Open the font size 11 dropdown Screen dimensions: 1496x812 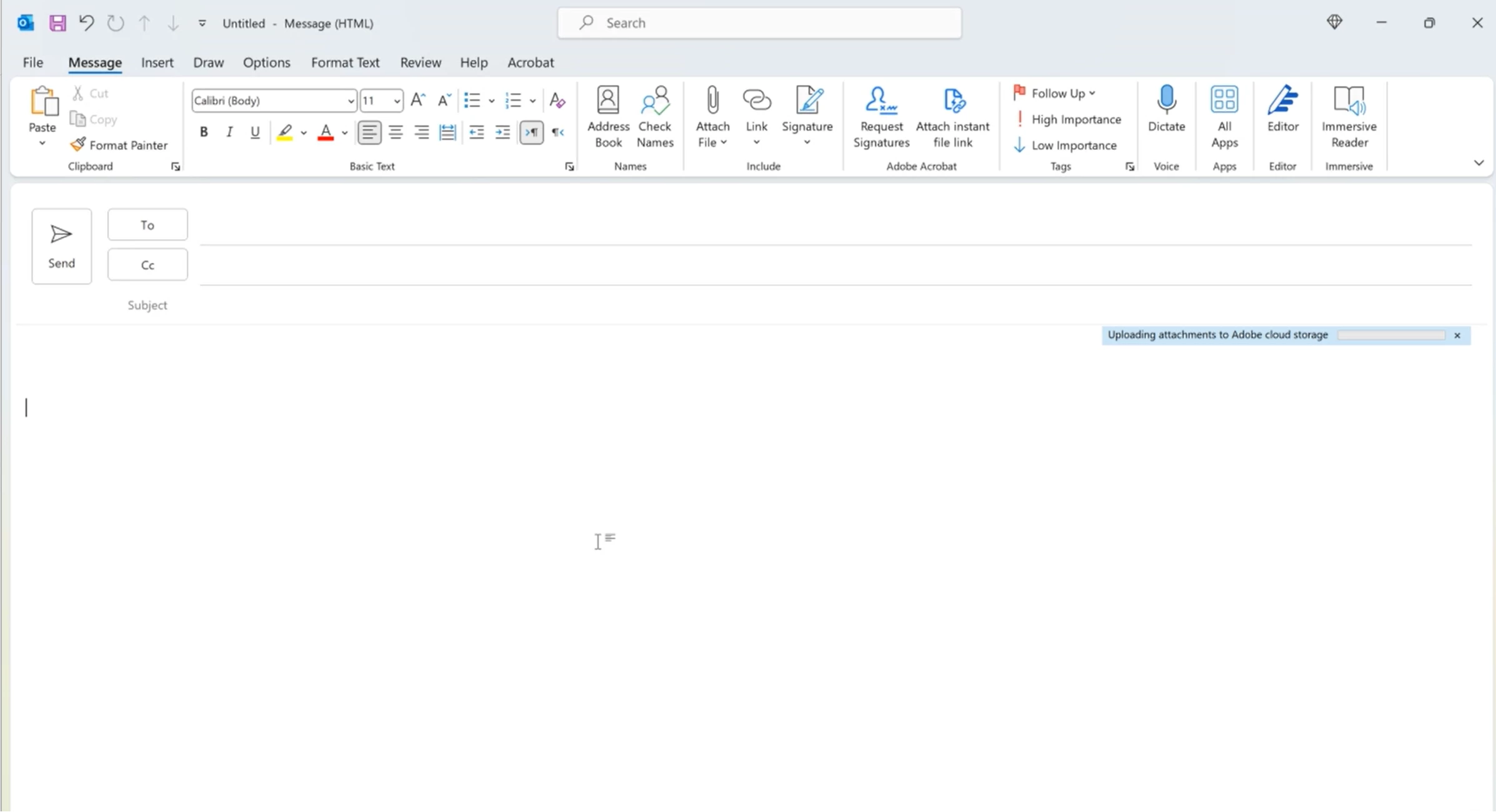pyautogui.click(x=396, y=101)
